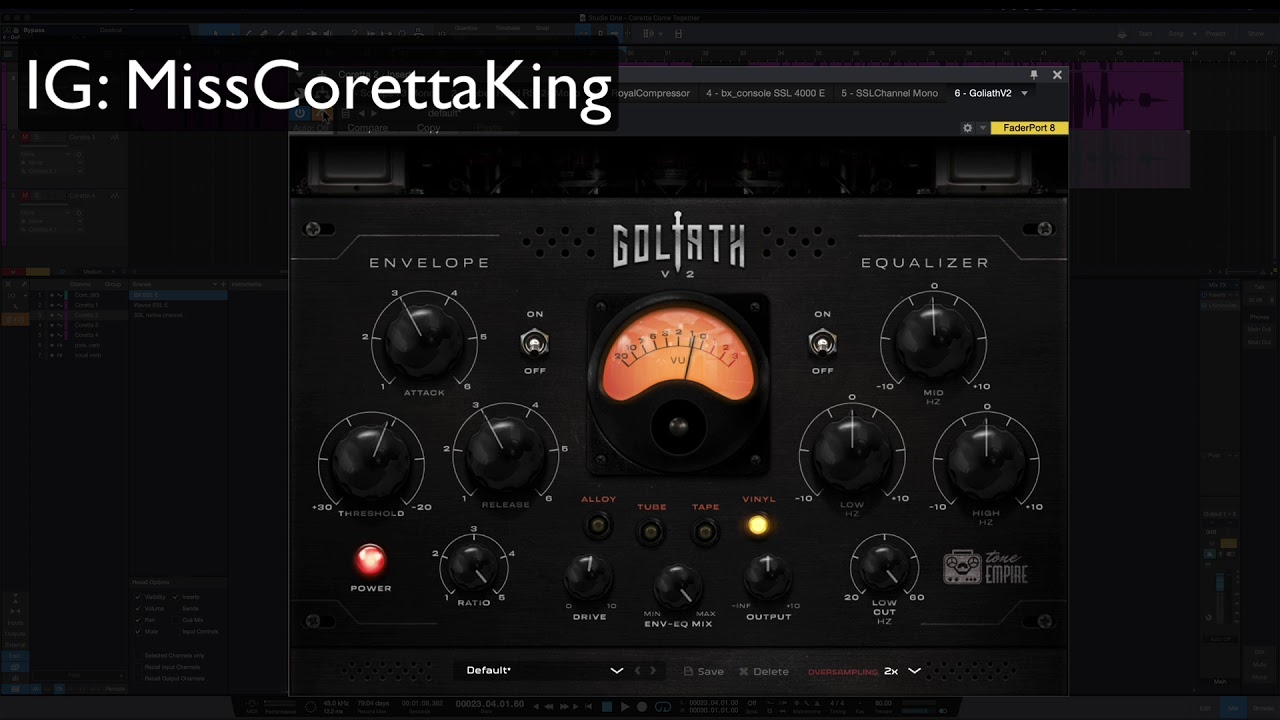Click the transport Stop button
The height and width of the screenshot is (720, 1280).
pos(606,707)
